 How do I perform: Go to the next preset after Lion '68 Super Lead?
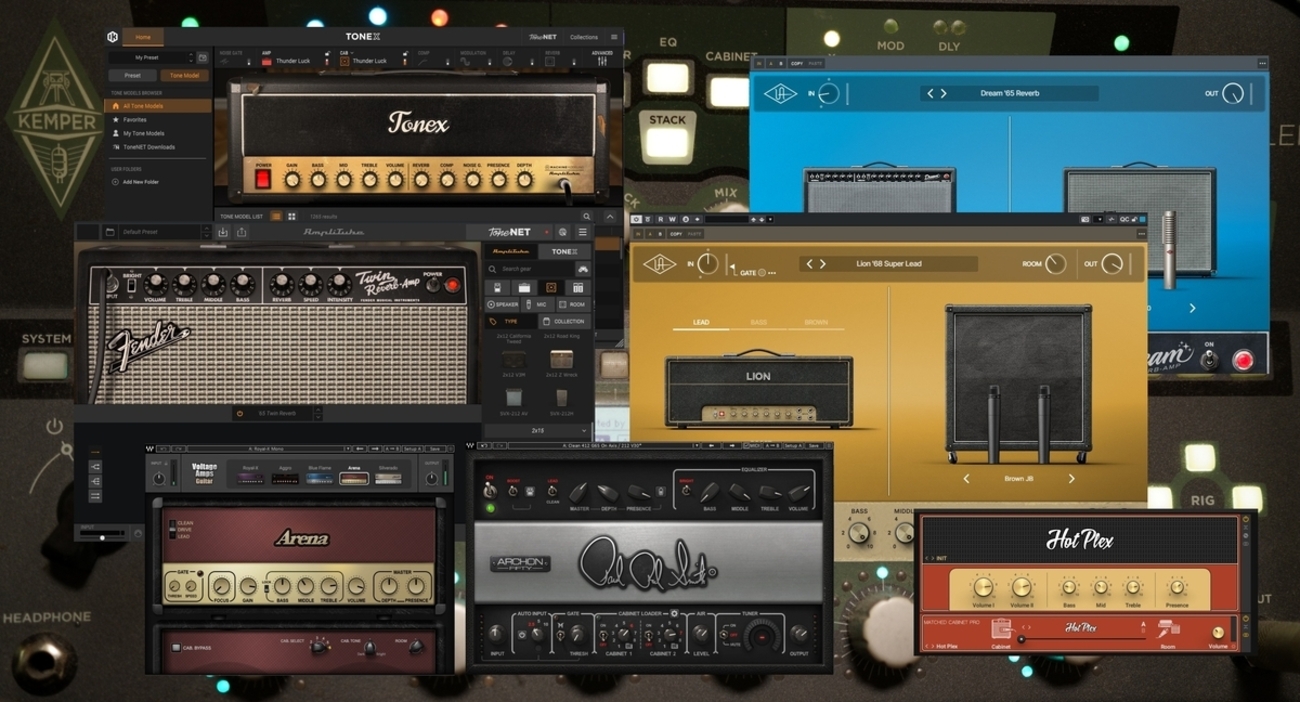pos(823,264)
